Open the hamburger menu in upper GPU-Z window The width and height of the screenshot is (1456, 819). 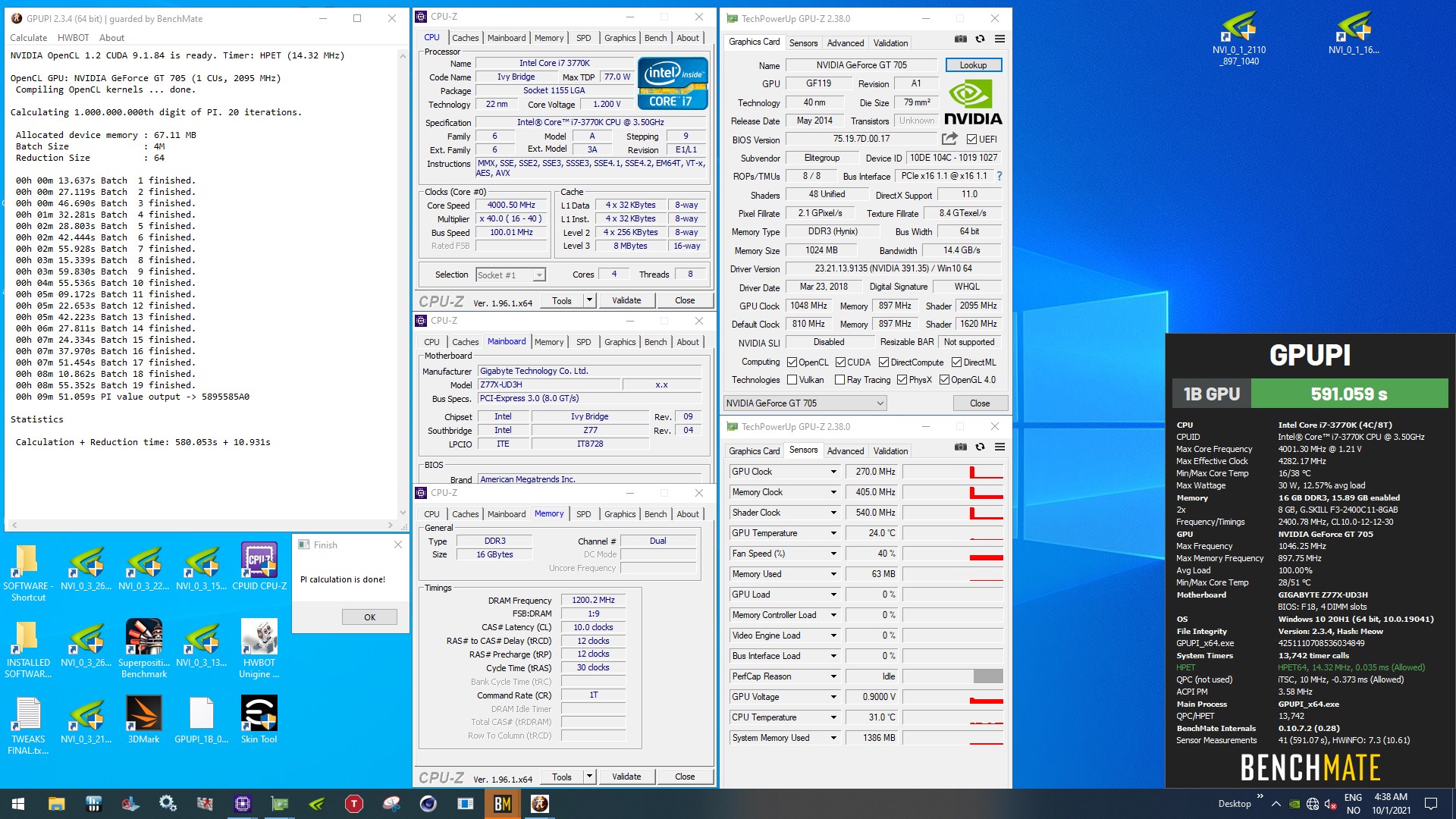point(999,39)
